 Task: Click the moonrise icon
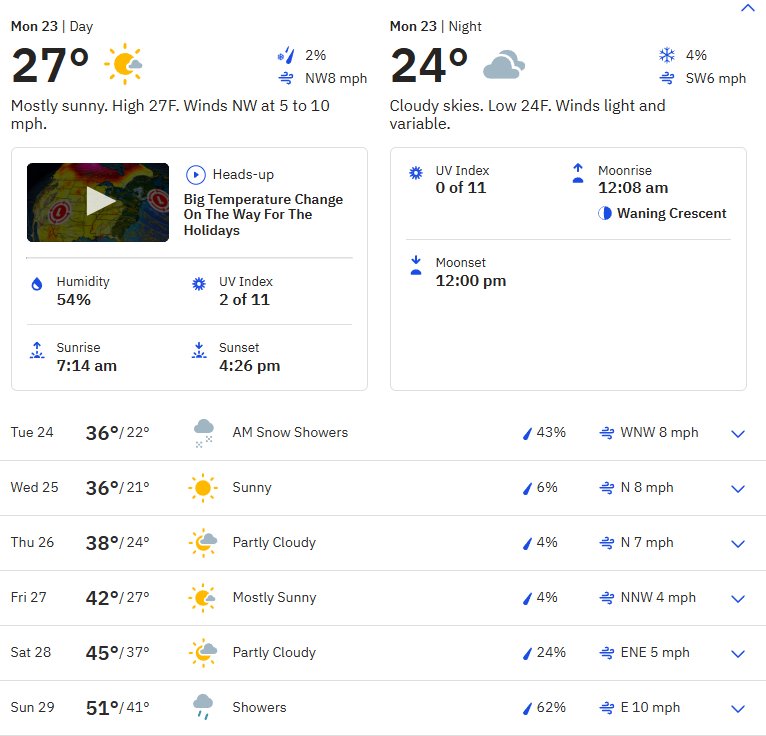(x=578, y=173)
